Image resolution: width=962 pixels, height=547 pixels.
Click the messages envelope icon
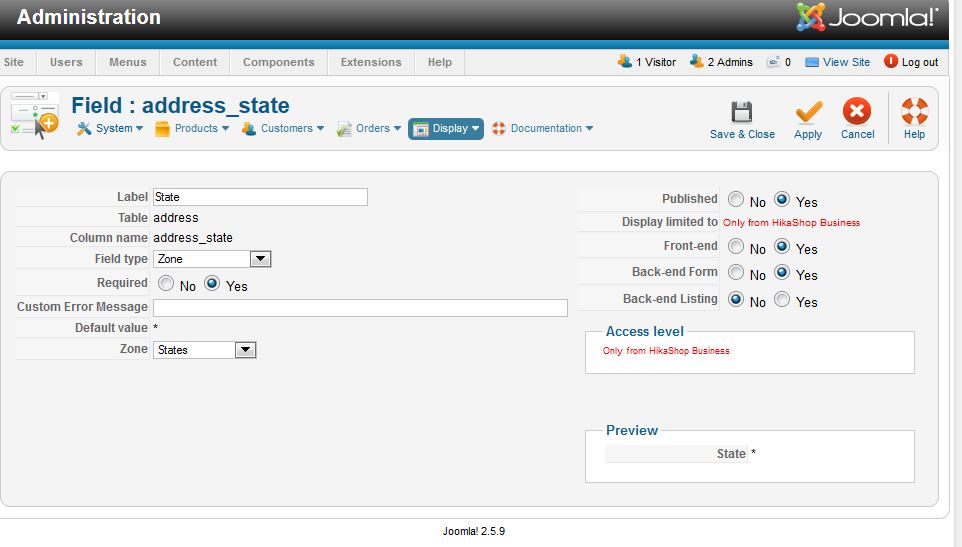tap(774, 61)
